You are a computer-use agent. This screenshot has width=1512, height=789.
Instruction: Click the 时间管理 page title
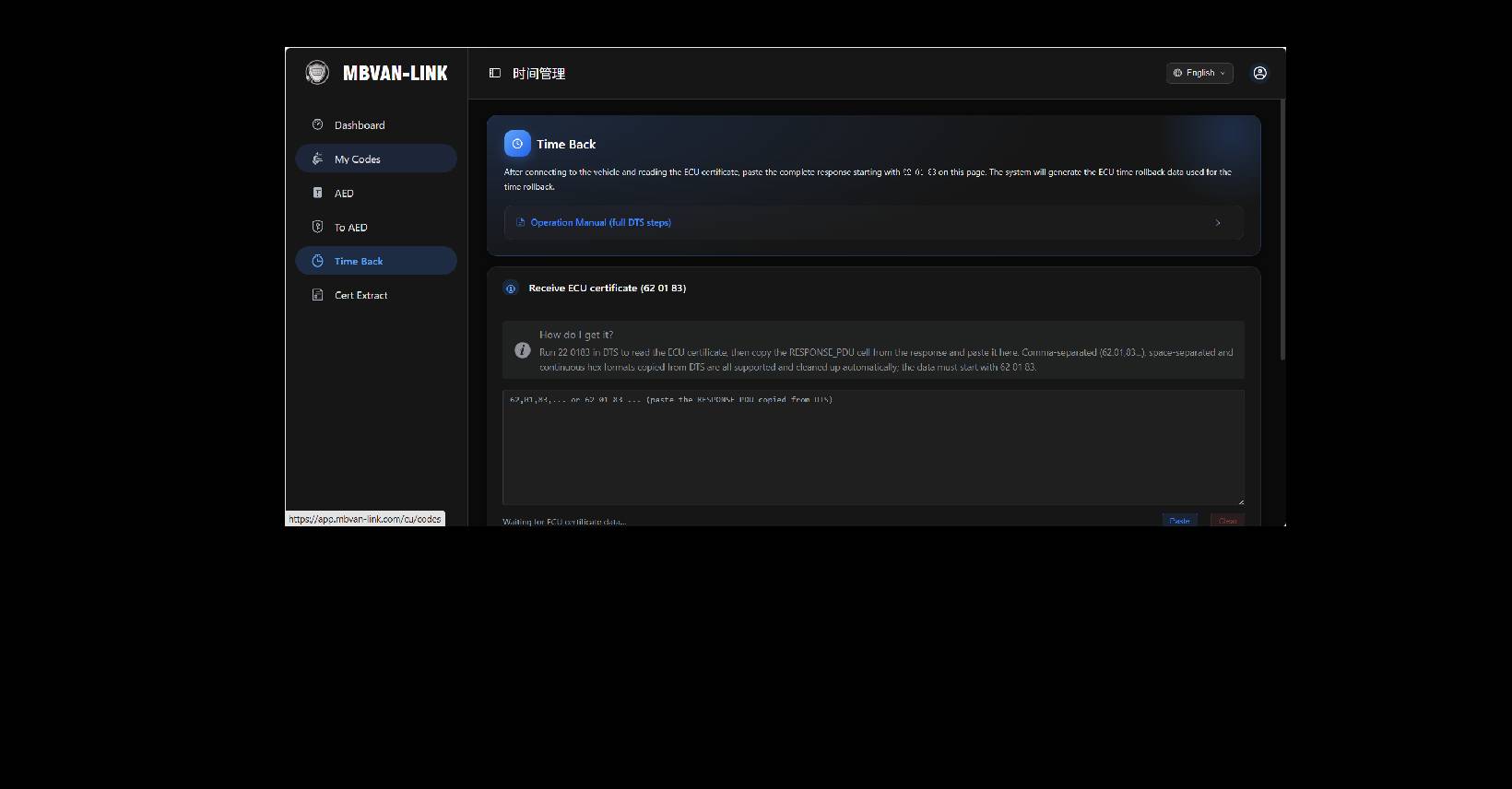539,74
